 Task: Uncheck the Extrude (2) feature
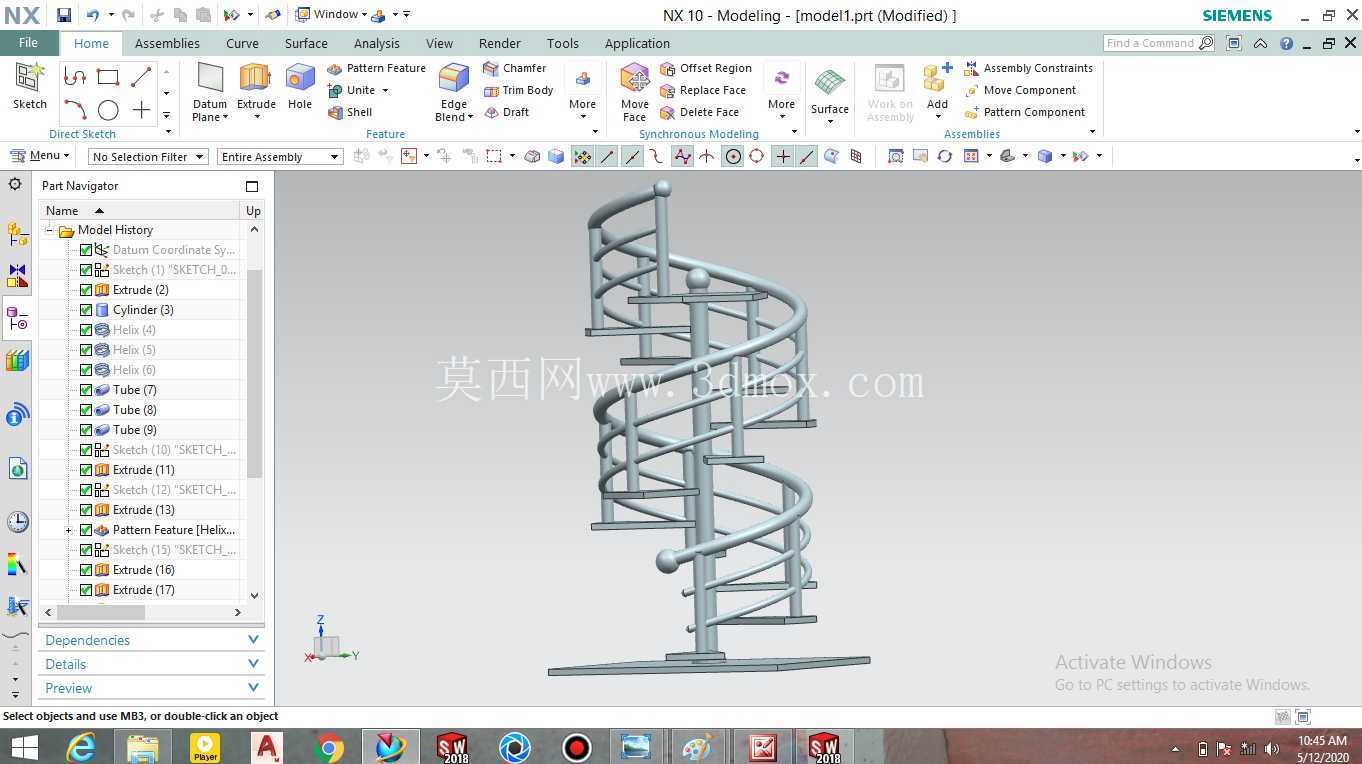click(86, 290)
